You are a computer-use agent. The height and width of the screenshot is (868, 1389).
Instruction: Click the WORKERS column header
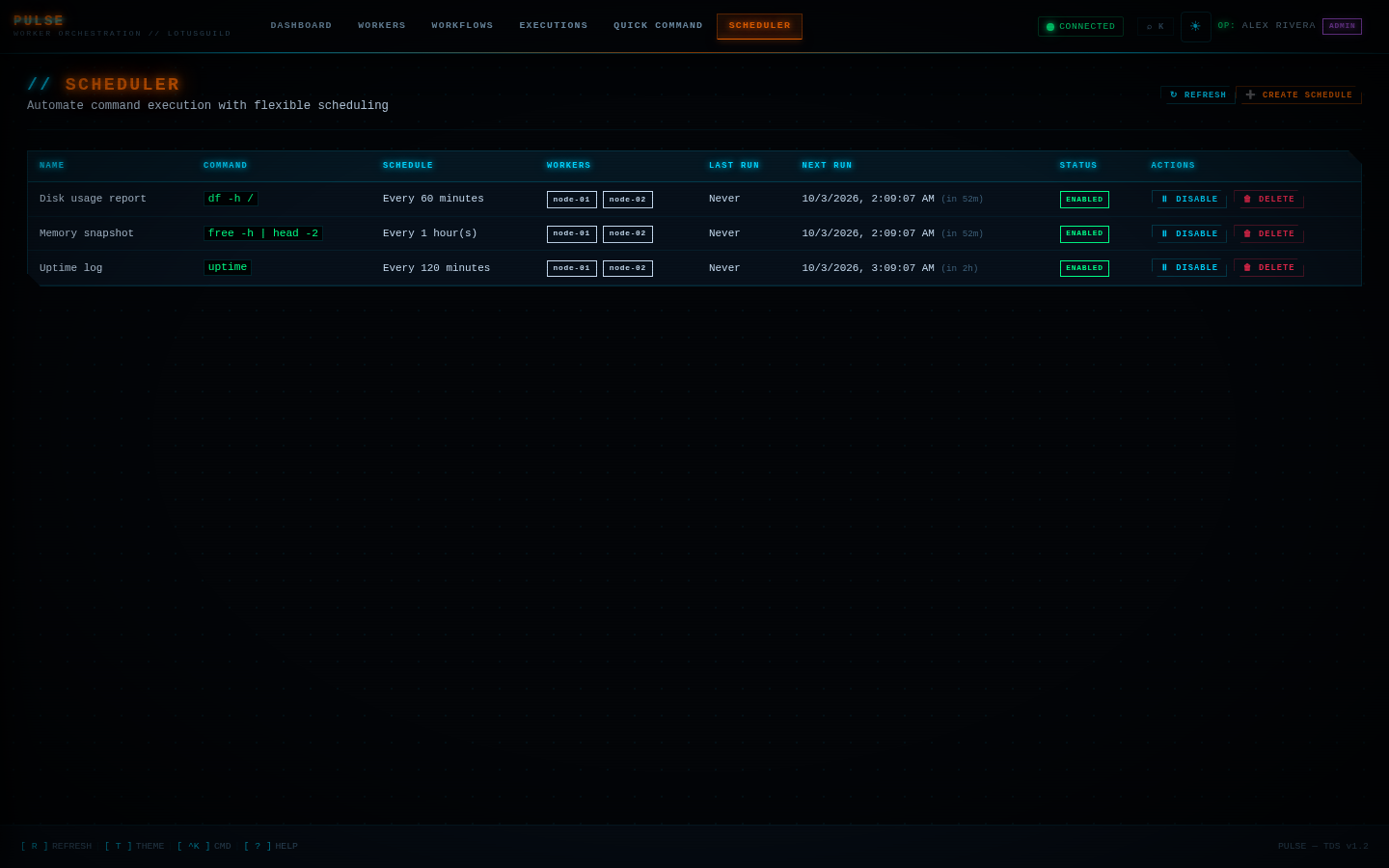coord(569,166)
